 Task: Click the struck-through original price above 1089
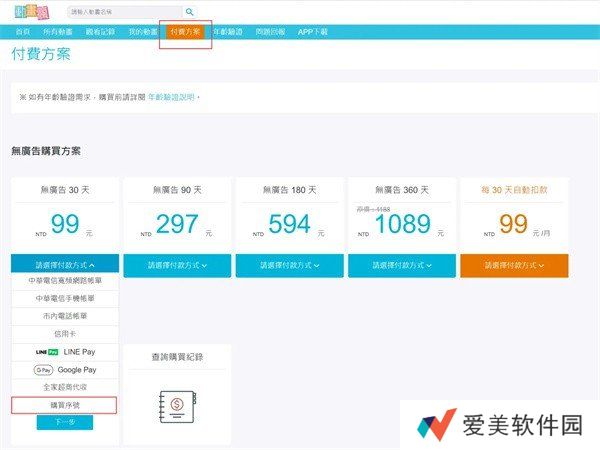tap(373, 209)
